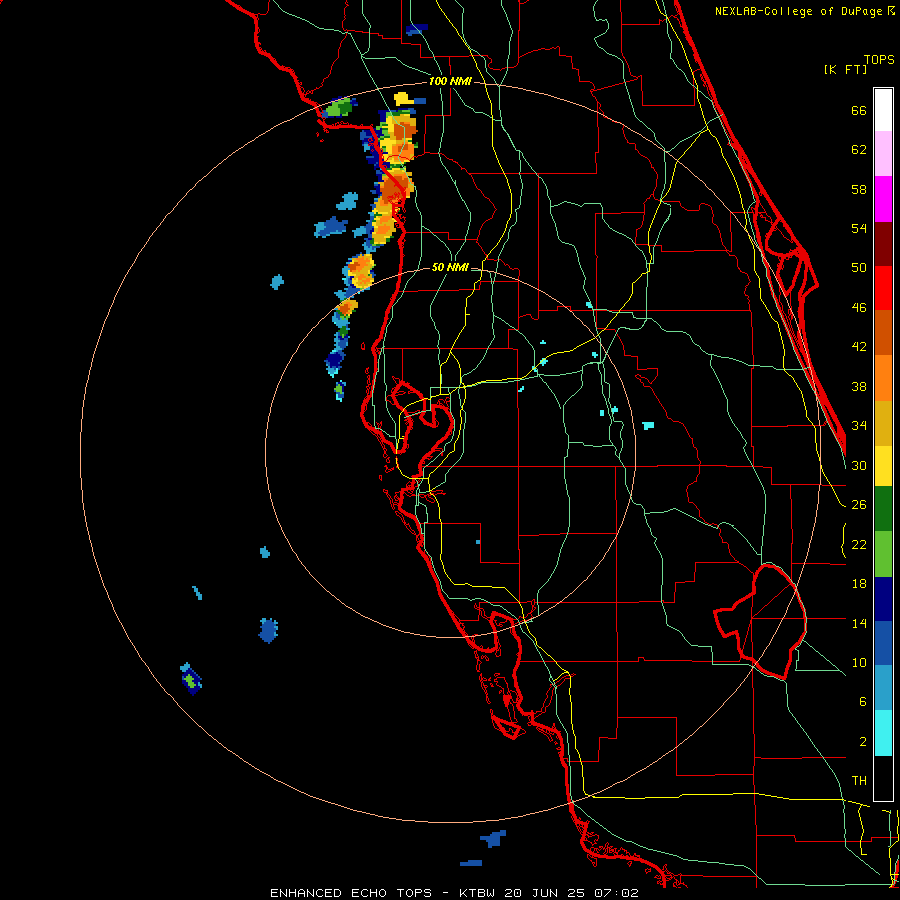900x900 pixels.
Task: Select the maroon legend swatch
Action: click(883, 244)
